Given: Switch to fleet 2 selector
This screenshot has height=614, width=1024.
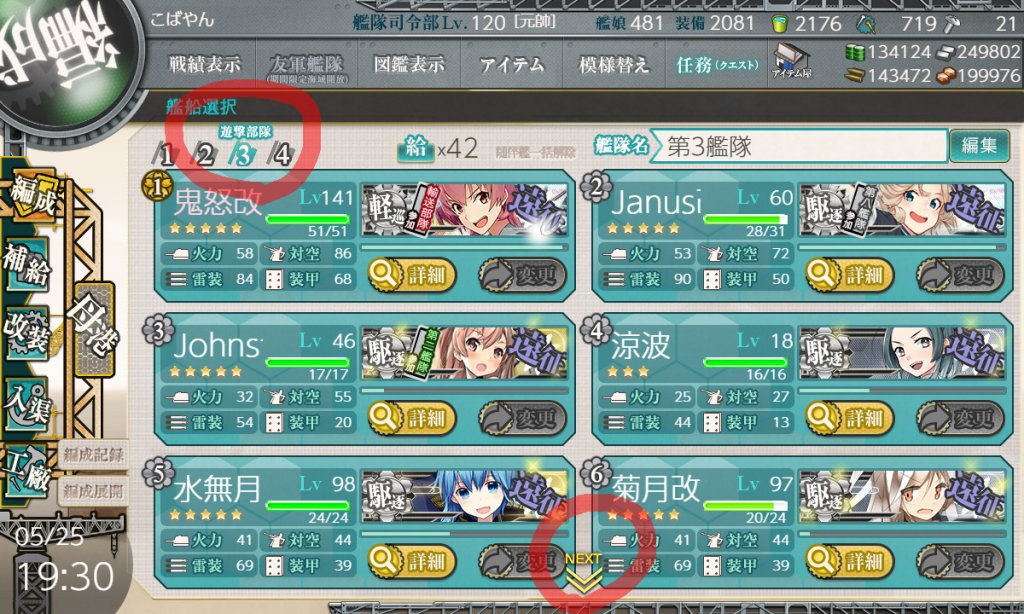Looking at the screenshot, I should (x=204, y=155).
